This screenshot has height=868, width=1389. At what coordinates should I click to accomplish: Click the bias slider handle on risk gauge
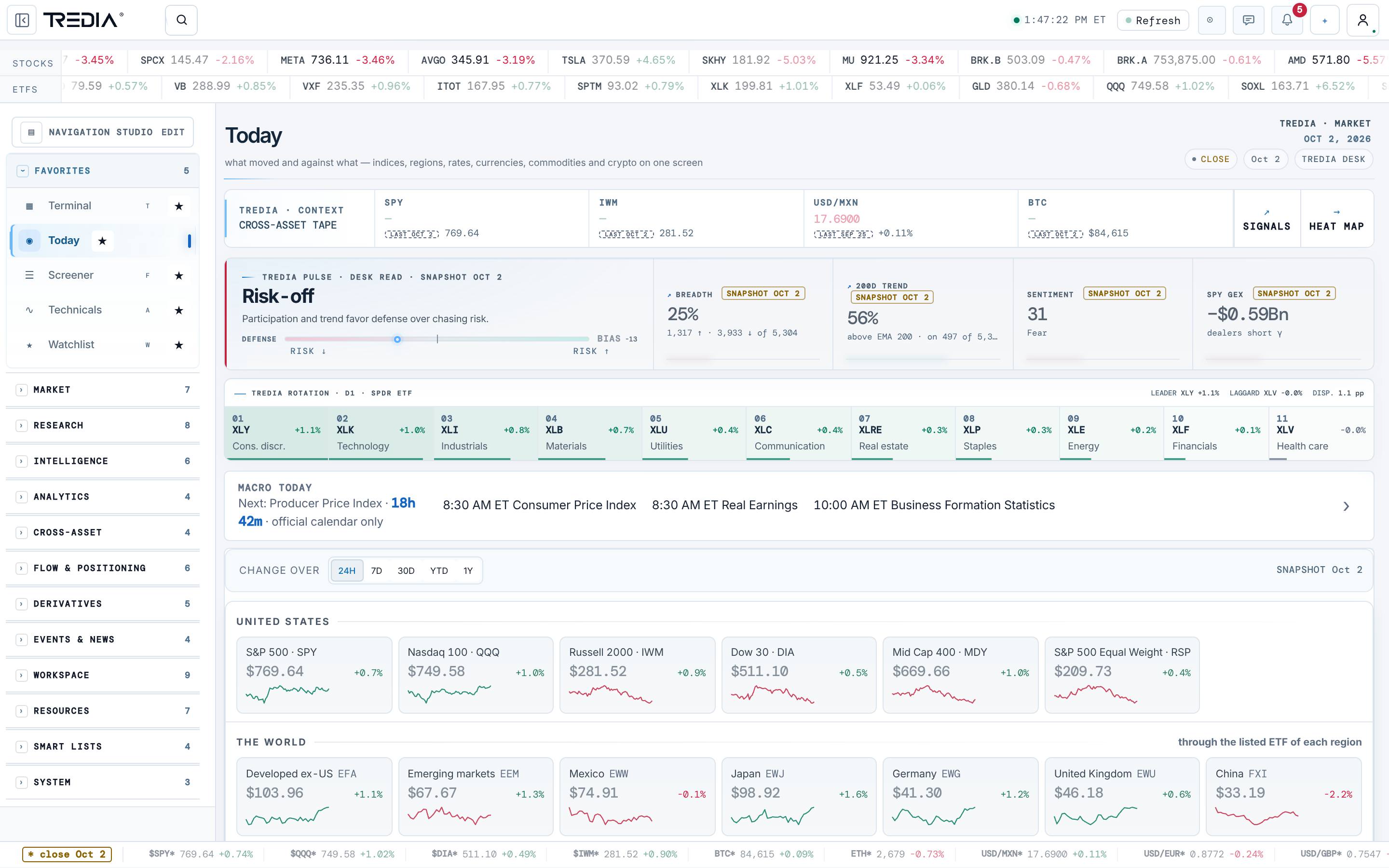click(x=397, y=339)
